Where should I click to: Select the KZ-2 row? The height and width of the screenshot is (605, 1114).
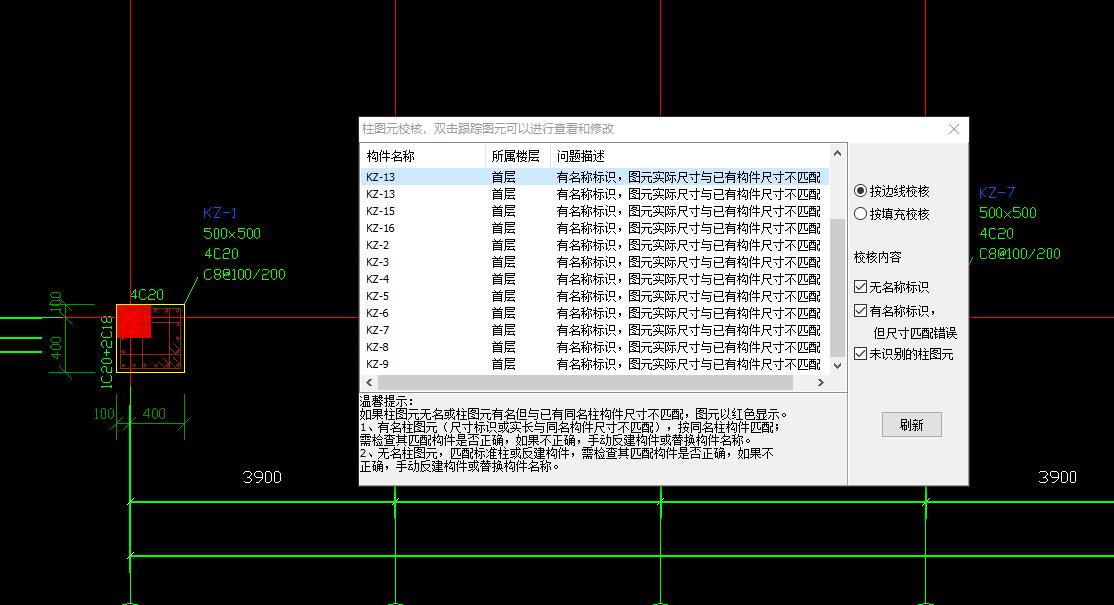click(595, 245)
